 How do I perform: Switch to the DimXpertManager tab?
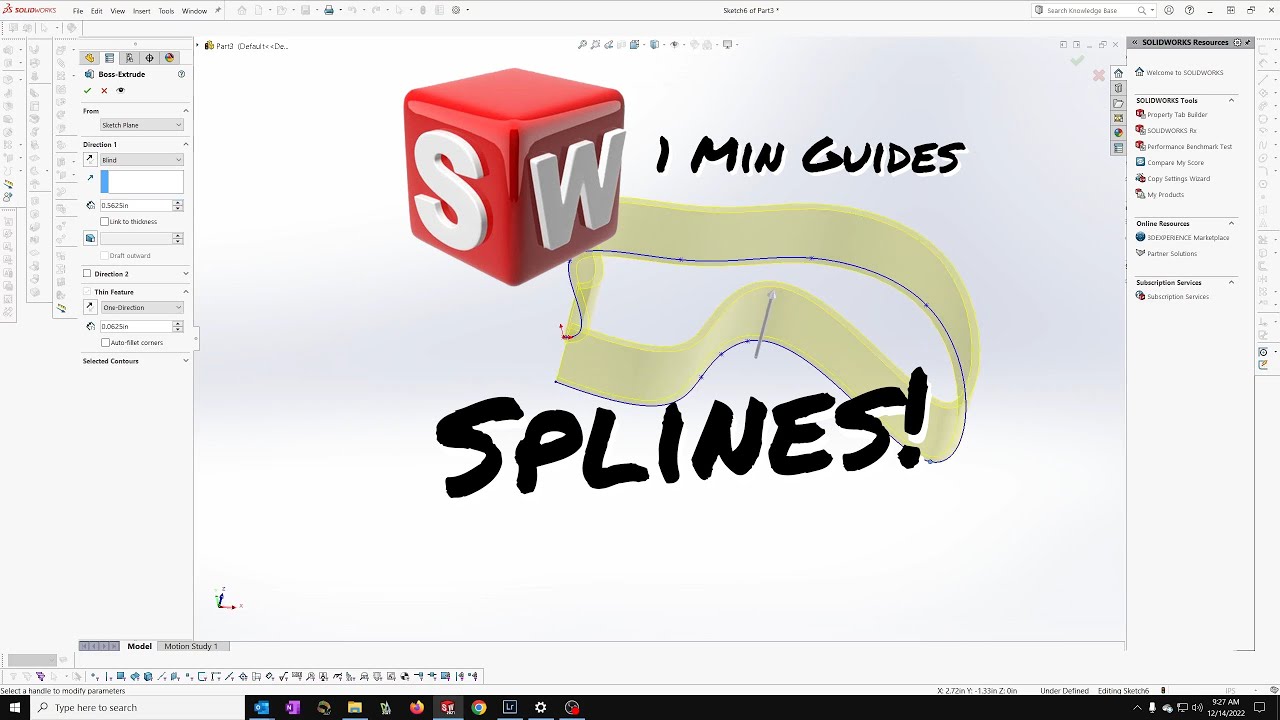(x=149, y=58)
